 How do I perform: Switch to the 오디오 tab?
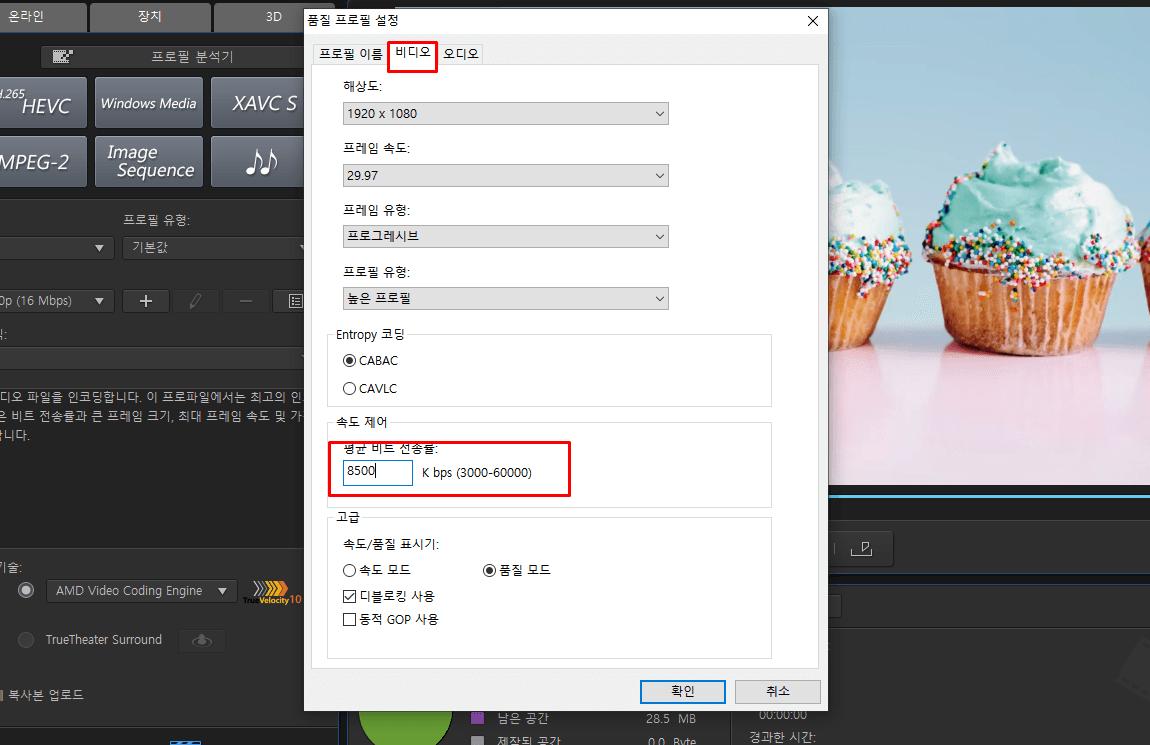[x=460, y=53]
